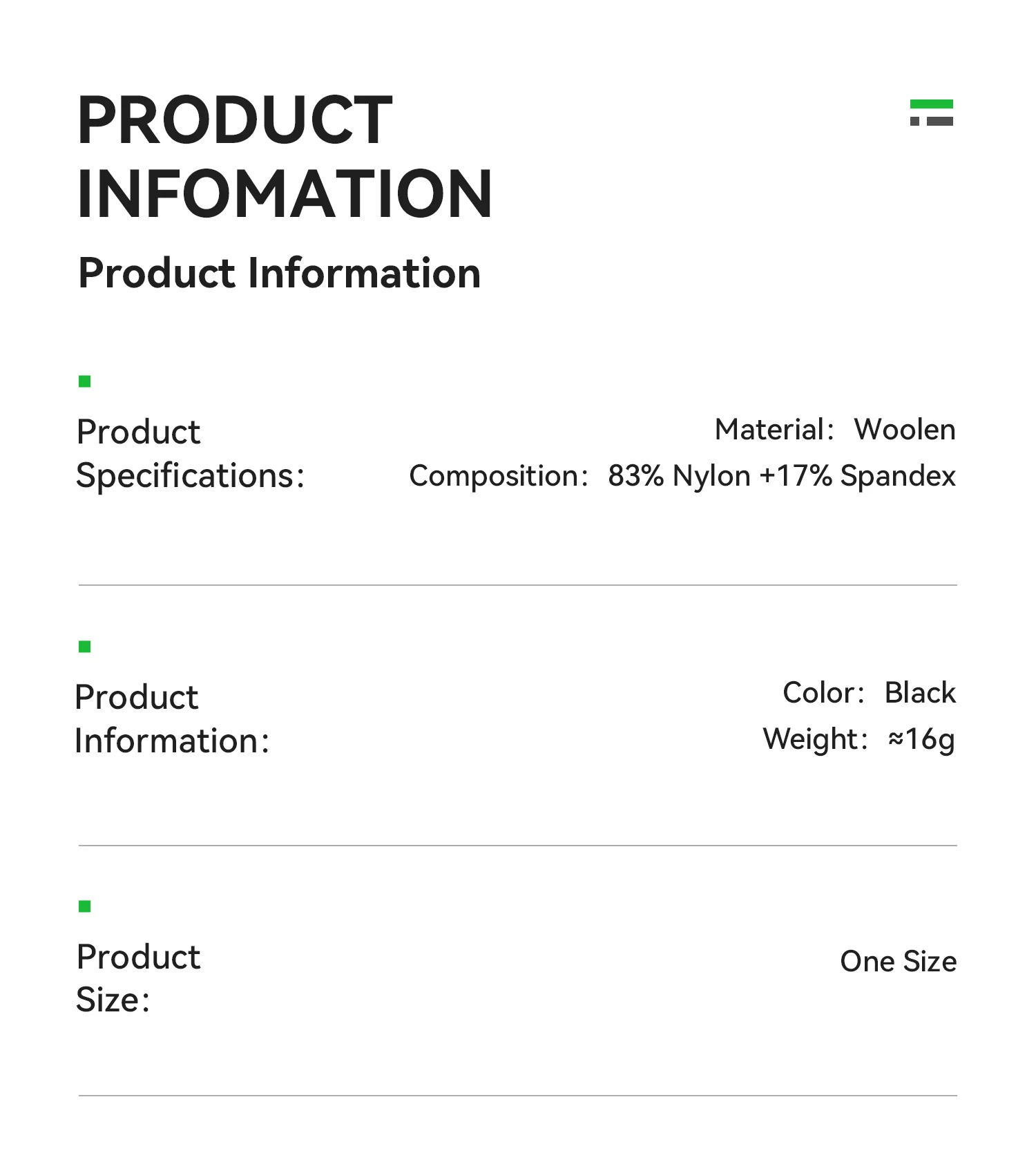
Task: Click the Color label
Action: tap(823, 693)
